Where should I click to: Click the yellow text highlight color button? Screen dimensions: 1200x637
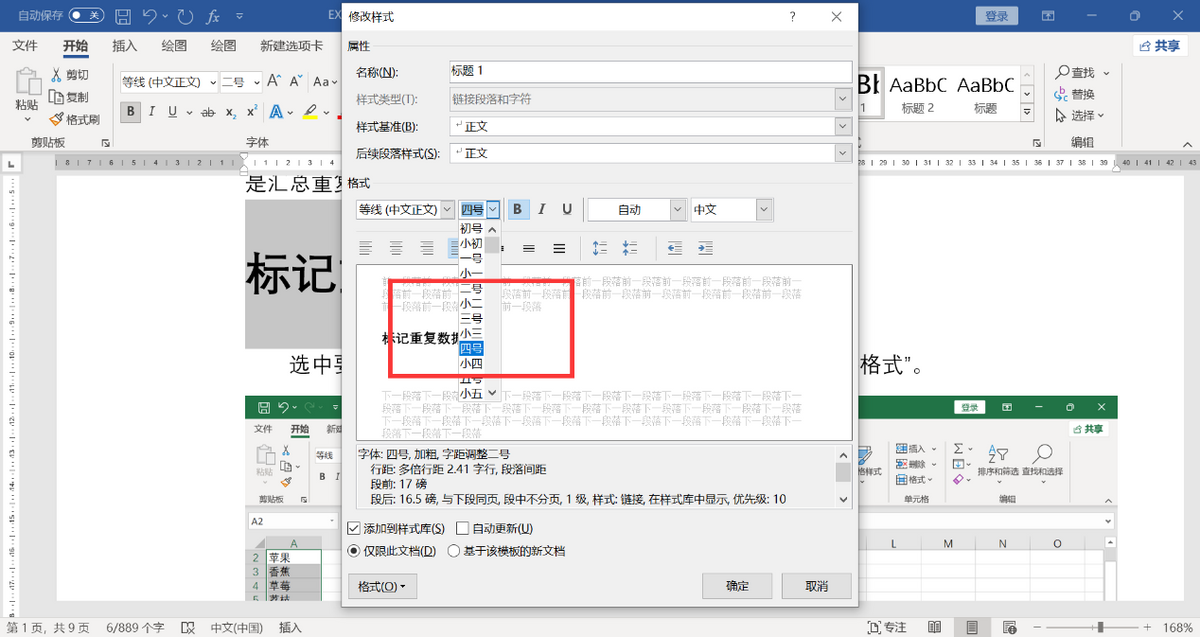point(311,112)
